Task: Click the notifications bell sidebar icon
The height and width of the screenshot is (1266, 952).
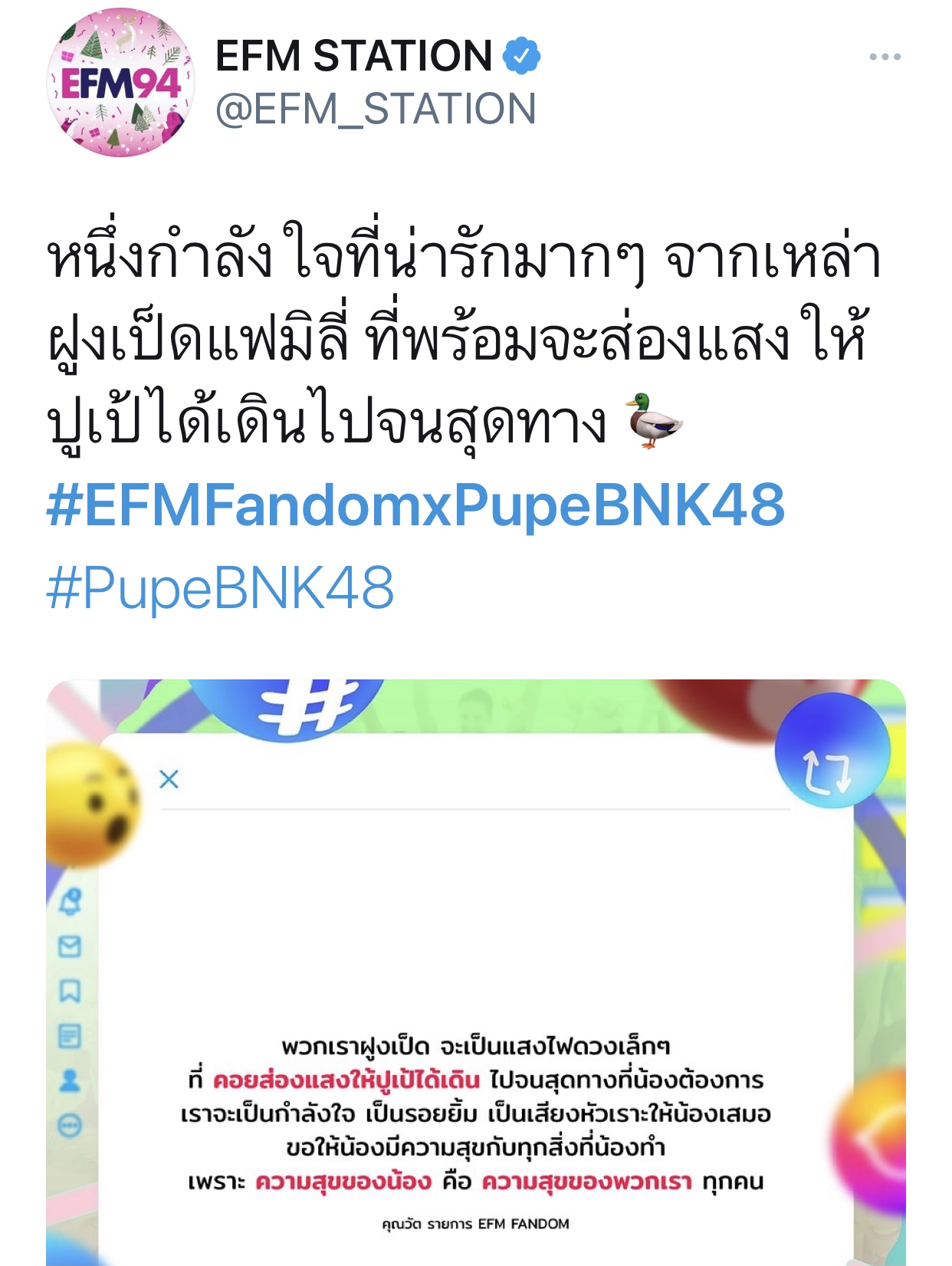Action: pyautogui.click(x=71, y=902)
